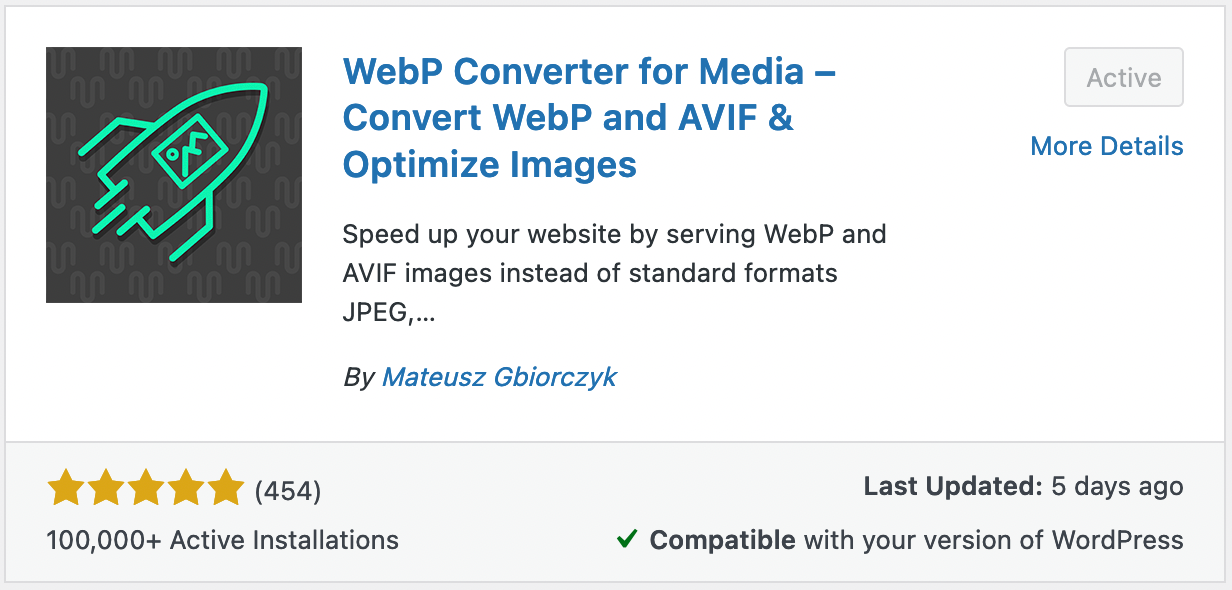Click the bold "Compatible" word
This screenshot has height=590, width=1232.
[722, 540]
